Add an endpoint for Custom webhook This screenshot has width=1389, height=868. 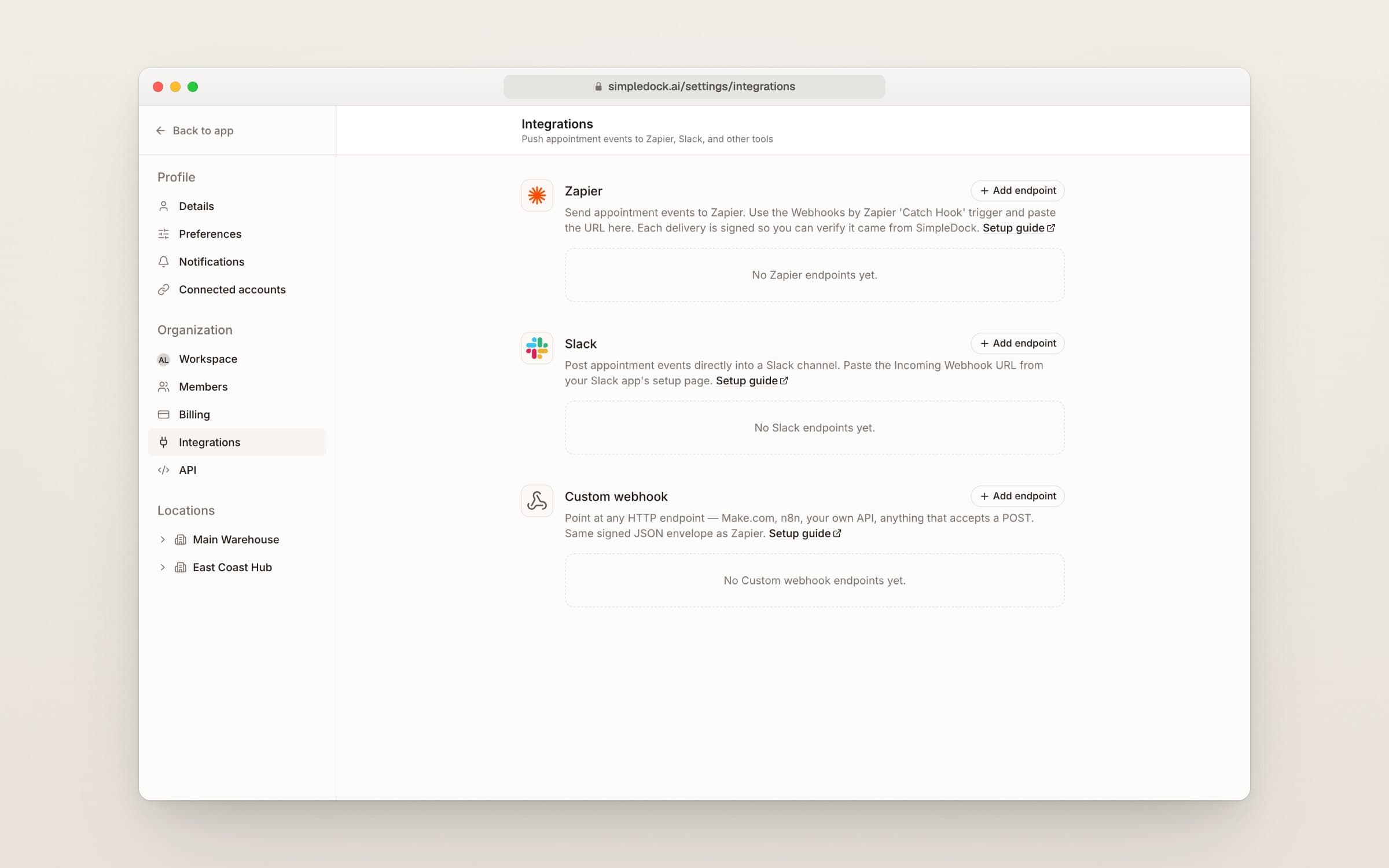[x=1017, y=496]
